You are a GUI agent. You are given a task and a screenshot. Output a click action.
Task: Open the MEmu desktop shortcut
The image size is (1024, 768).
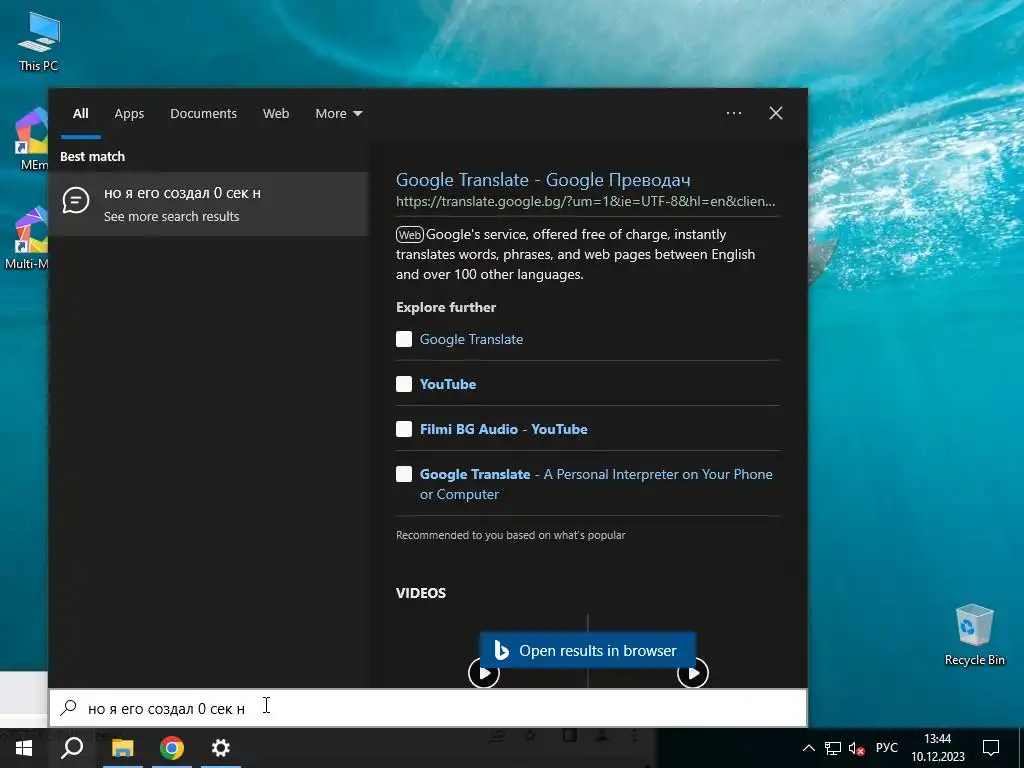point(31,138)
